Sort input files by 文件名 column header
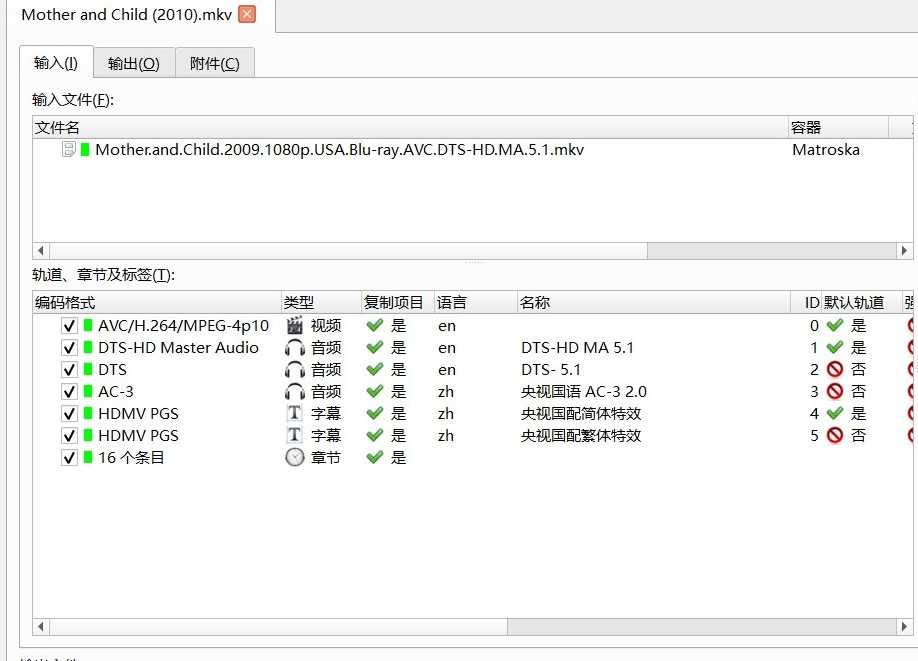This screenshot has height=661, width=918. click(x=410, y=127)
